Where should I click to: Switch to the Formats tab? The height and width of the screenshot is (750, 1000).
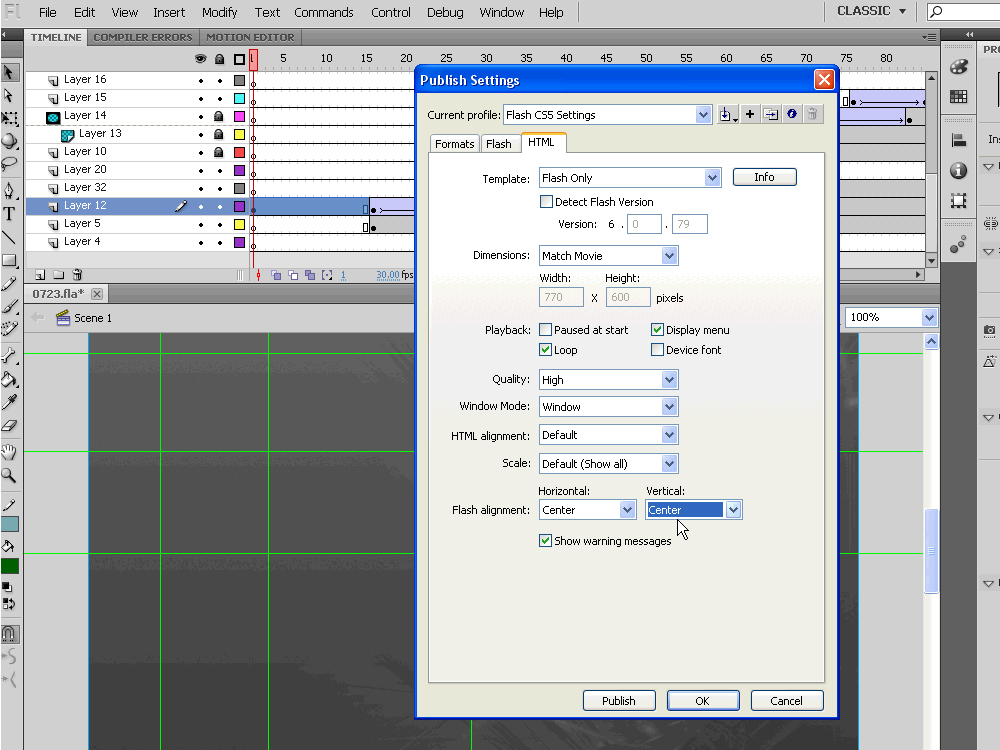[x=454, y=144]
